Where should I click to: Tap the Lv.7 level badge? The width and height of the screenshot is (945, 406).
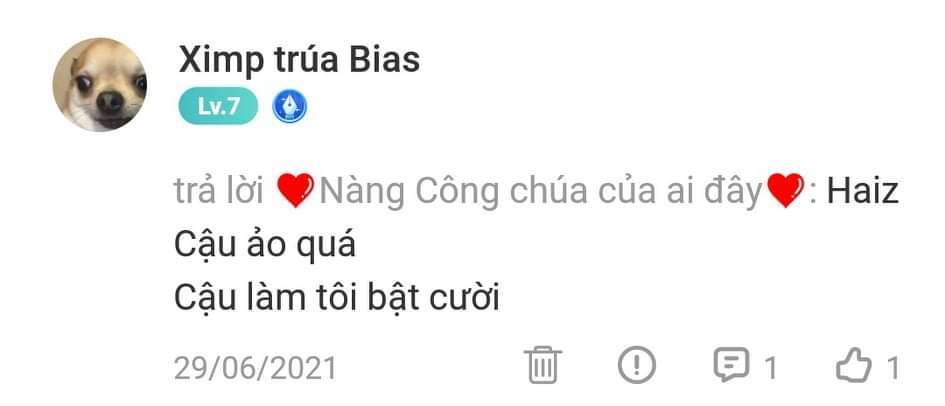[218, 106]
